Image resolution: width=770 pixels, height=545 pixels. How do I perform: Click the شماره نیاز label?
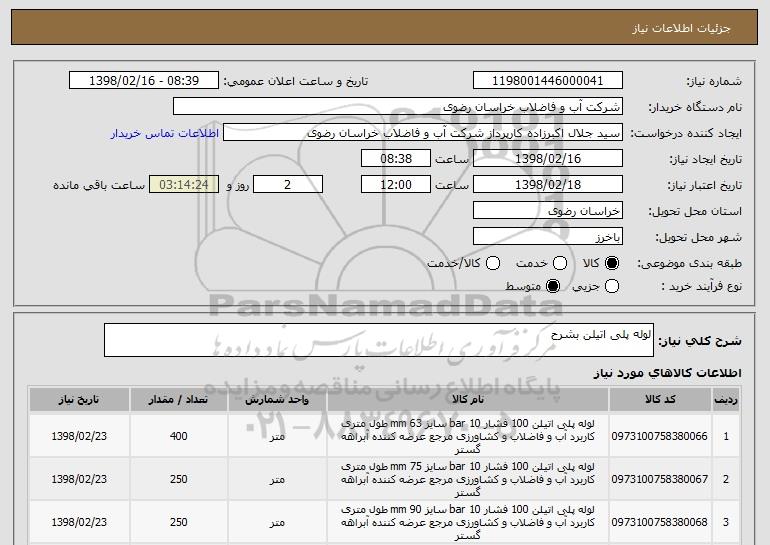pos(714,81)
